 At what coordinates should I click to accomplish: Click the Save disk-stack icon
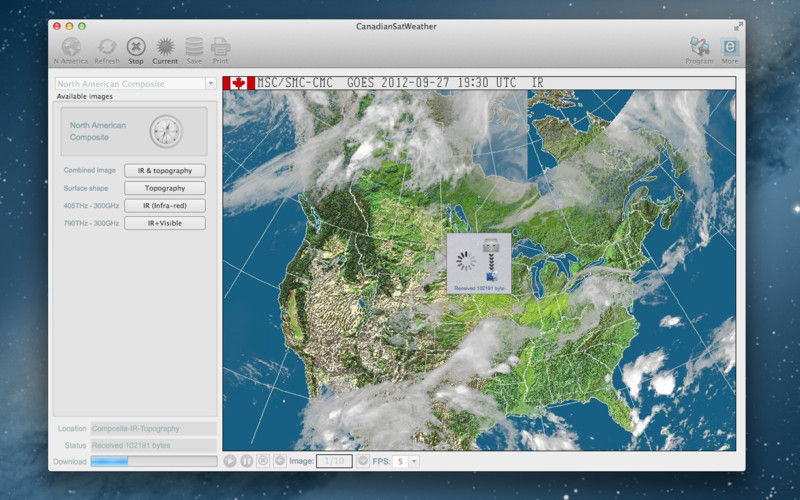[x=194, y=47]
